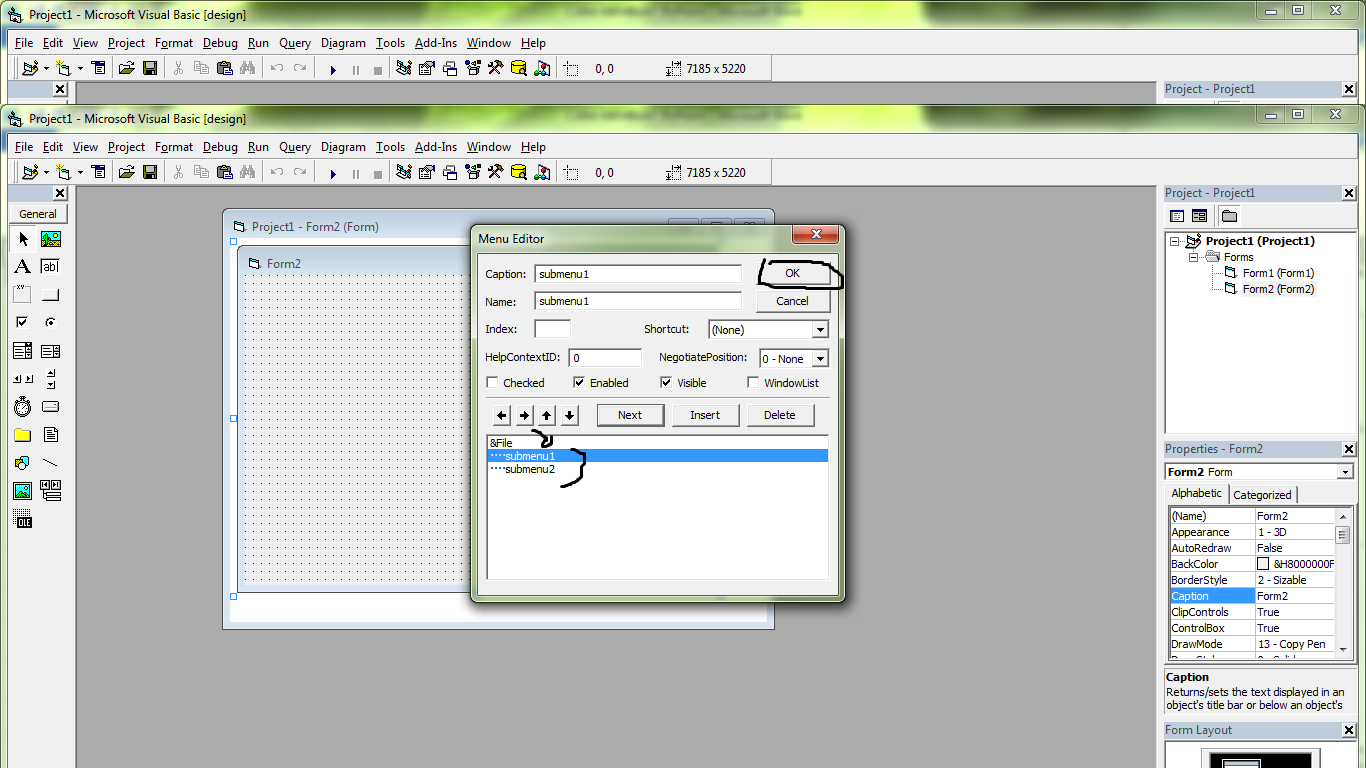Open the Form2 object dropdown in Properties panel

1345,472
